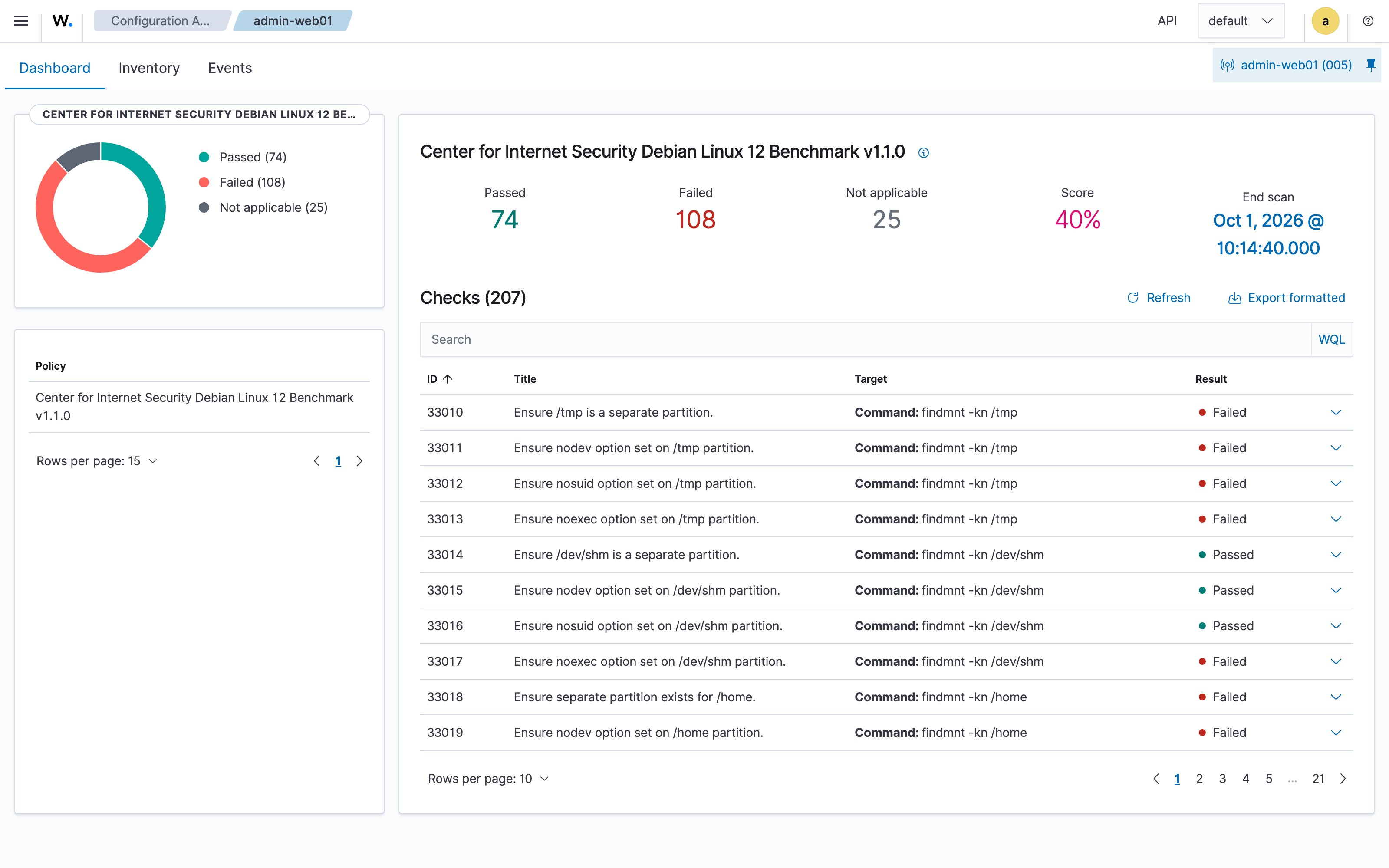Go to checks page 3
The image size is (1389, 868).
[x=1223, y=779]
